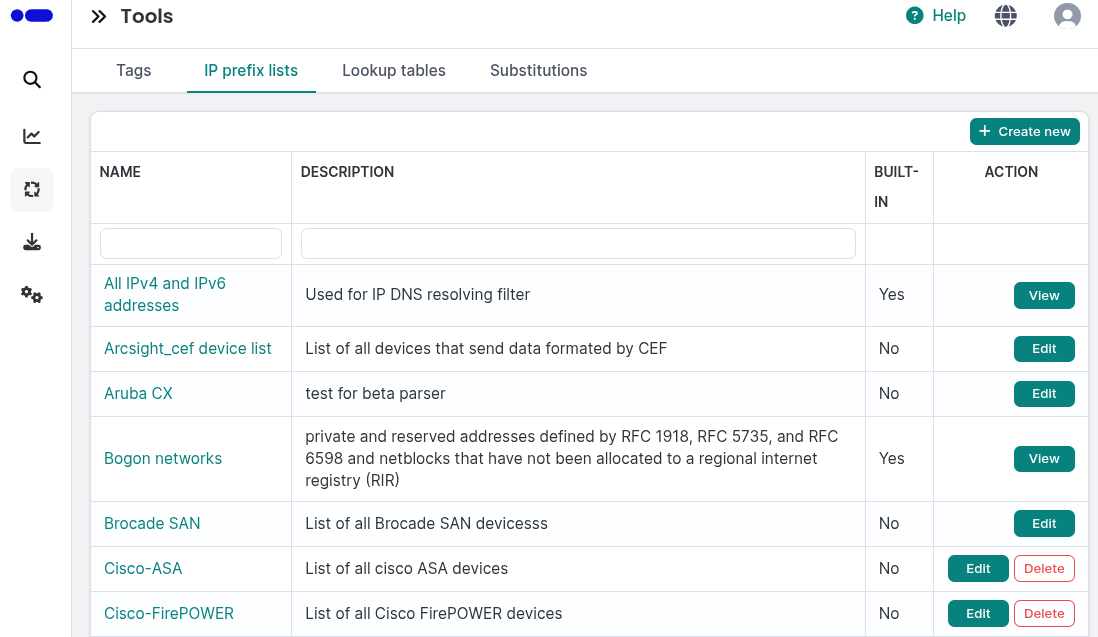Click the active Tools icon in the sidebar
Screen dimensions: 1098x637
click(31, 189)
